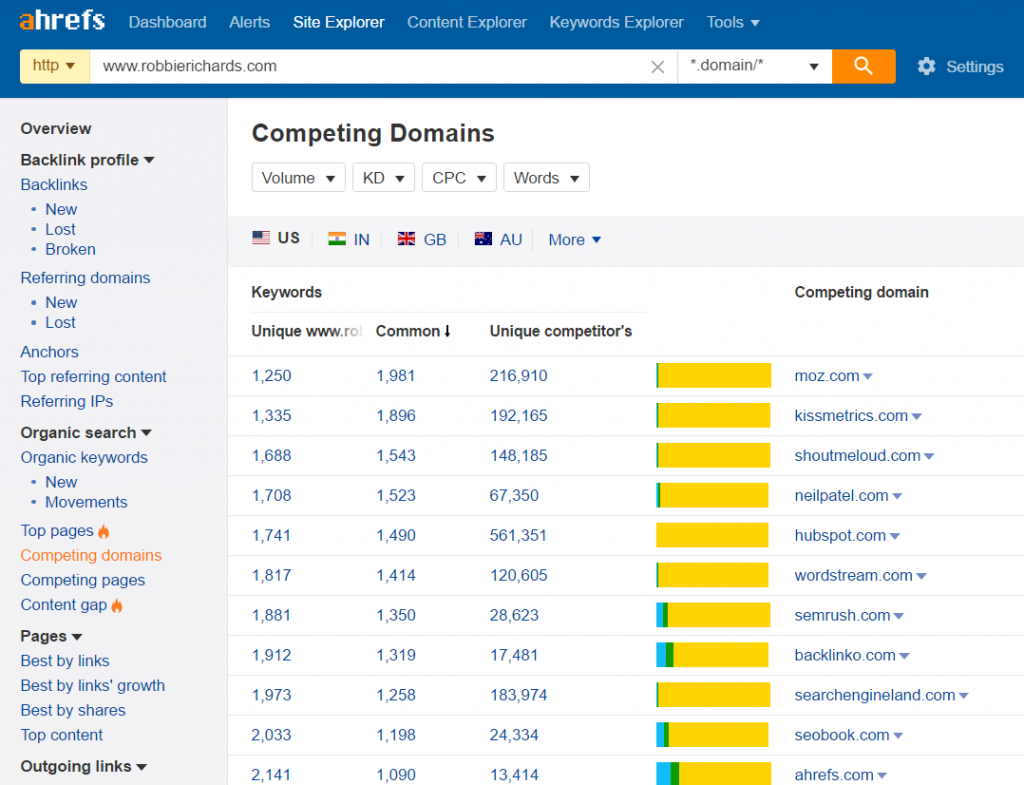The image size is (1024, 785).
Task: Click the backlinko.com keyword overlap bar
Action: [x=712, y=655]
